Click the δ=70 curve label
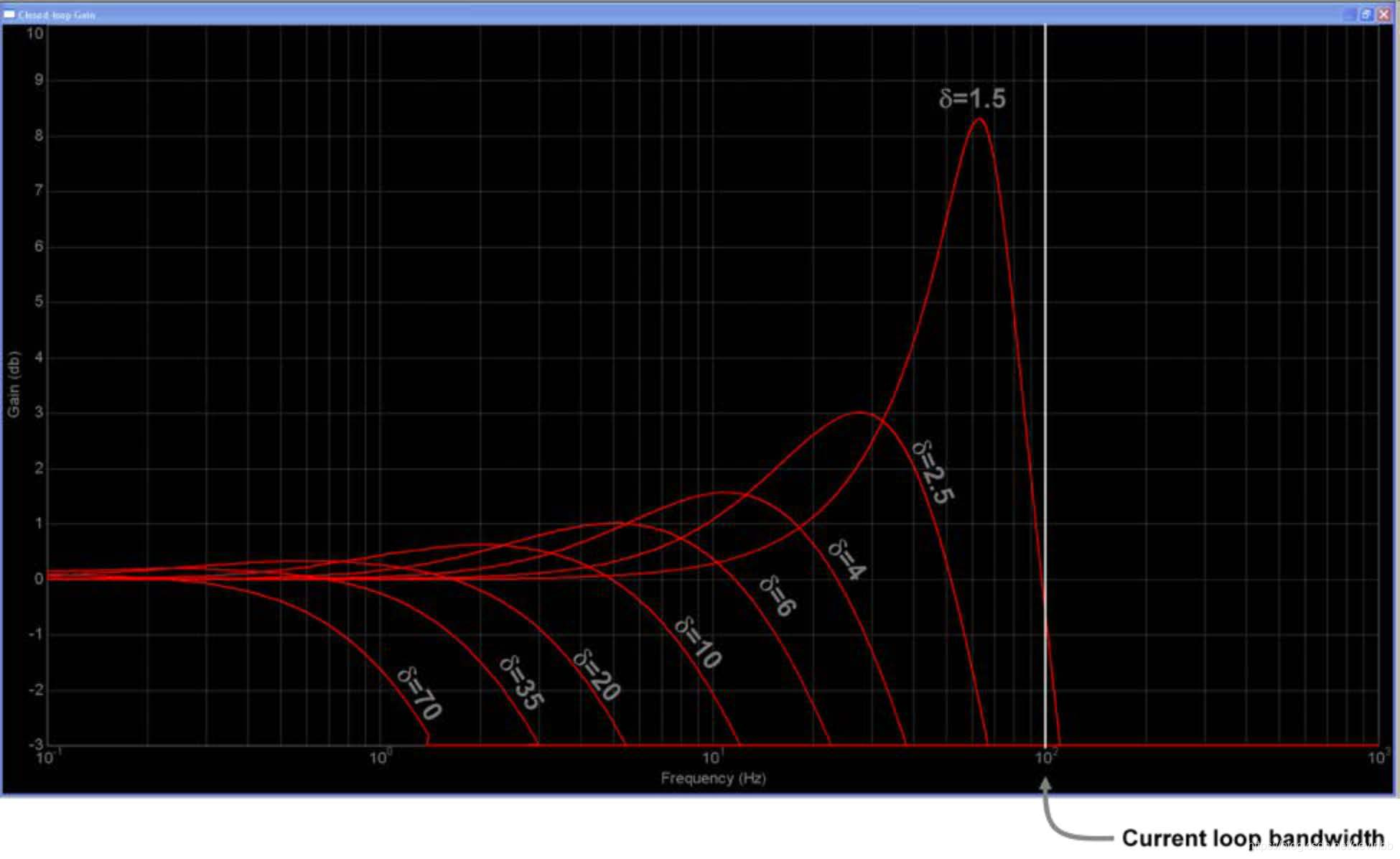The height and width of the screenshot is (859, 1400). (x=420, y=693)
